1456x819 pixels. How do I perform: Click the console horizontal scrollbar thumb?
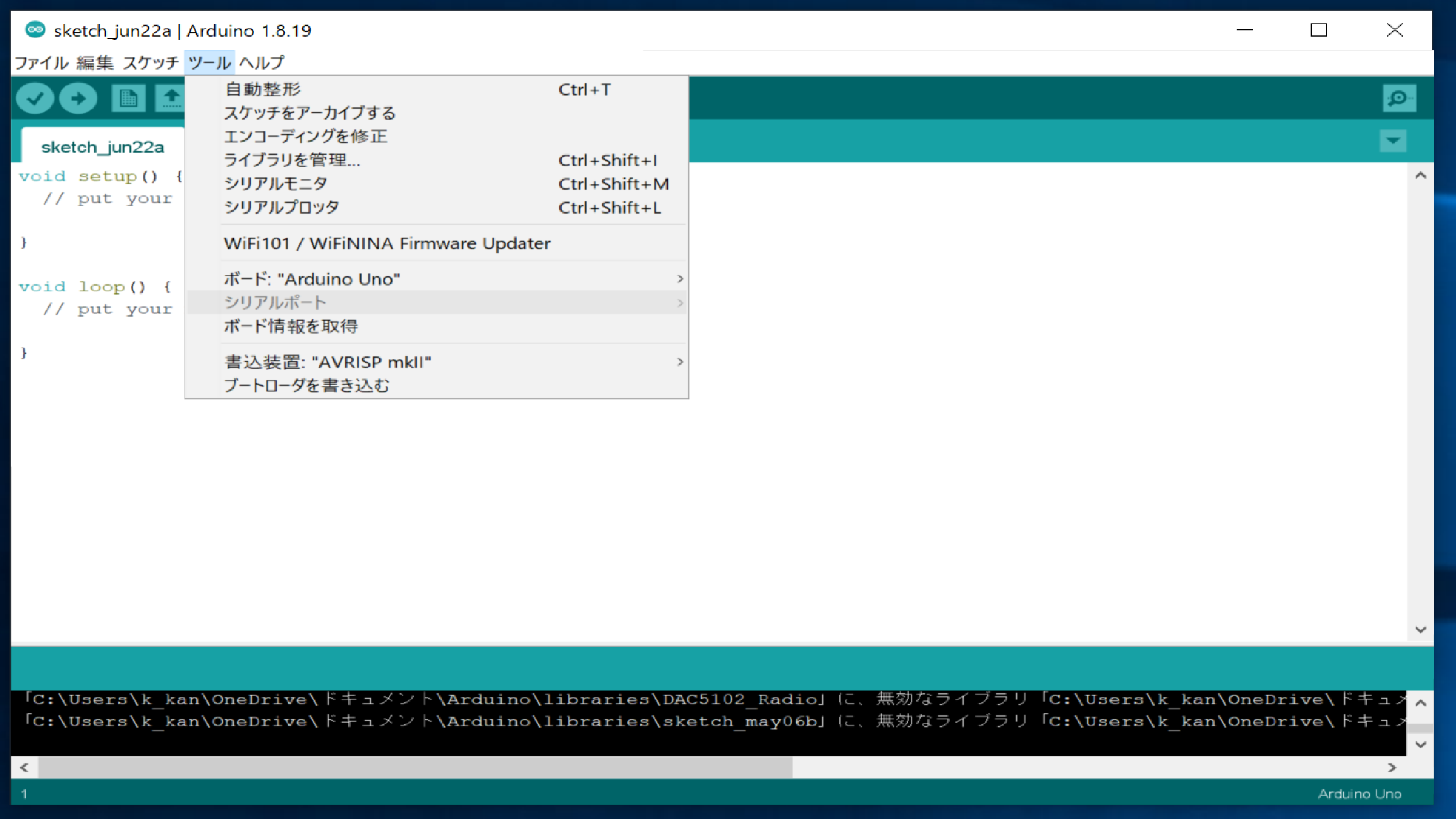pos(415,767)
